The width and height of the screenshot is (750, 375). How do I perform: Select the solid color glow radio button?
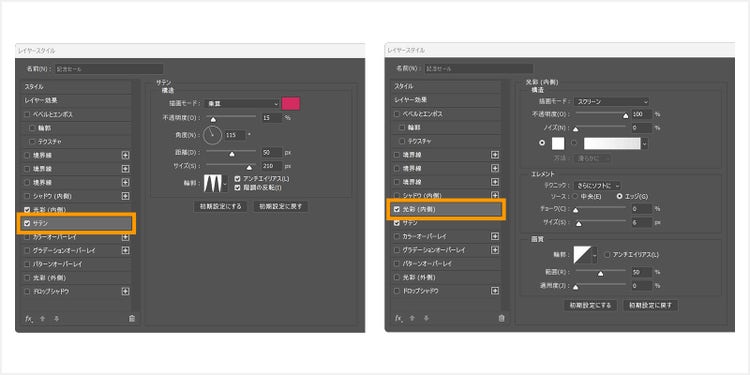(542, 143)
